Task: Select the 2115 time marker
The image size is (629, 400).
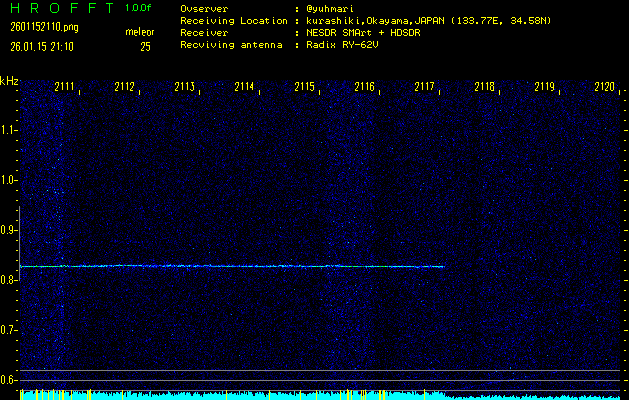Action: 304,87
